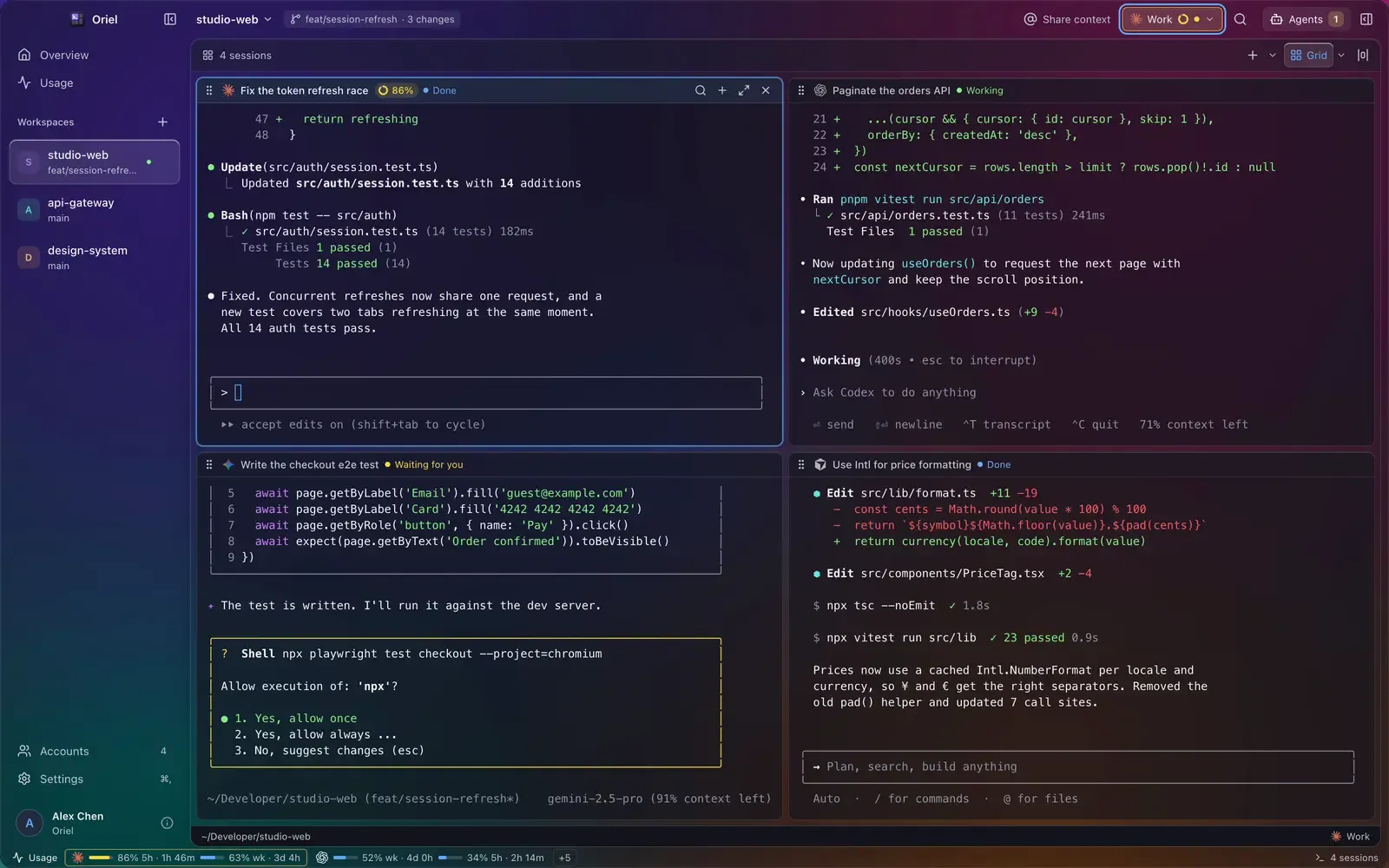Click plus icon in token refresh session header
This screenshot has height=868, width=1389.
(722, 90)
